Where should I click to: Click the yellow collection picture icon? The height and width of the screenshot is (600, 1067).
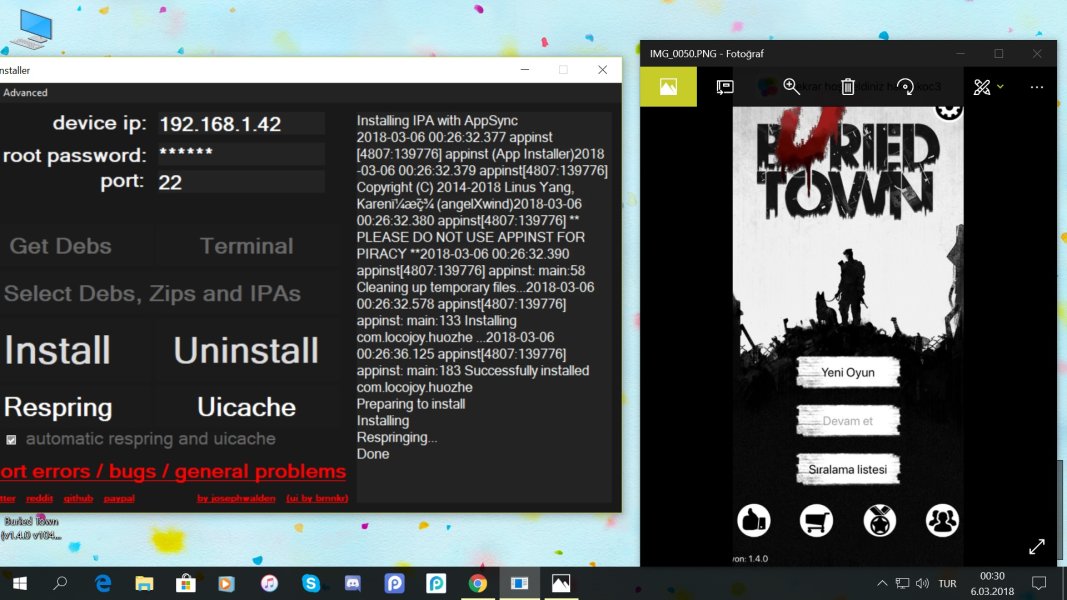668,87
